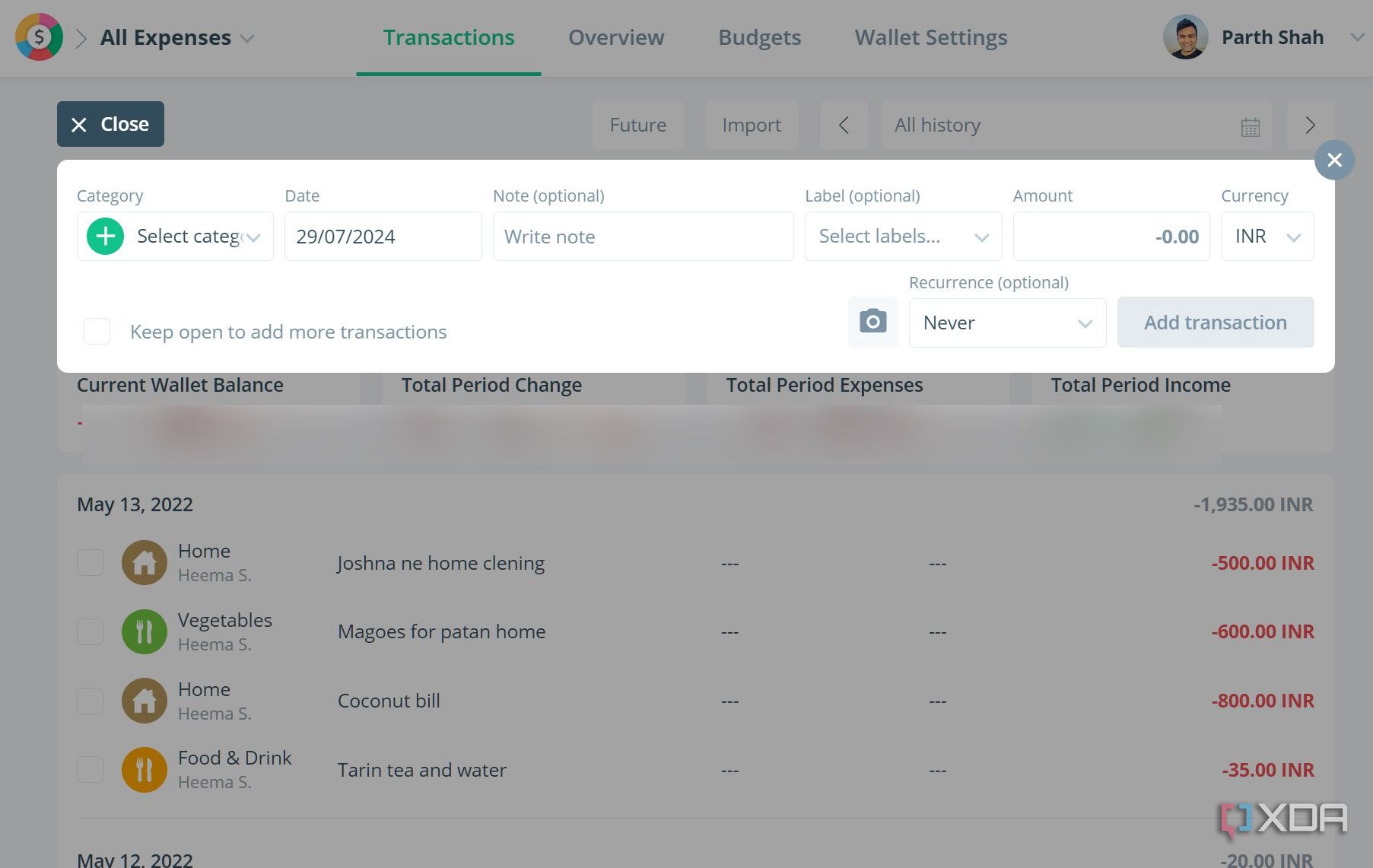Expand the Recurrence dropdown showing Never

(x=1006, y=323)
